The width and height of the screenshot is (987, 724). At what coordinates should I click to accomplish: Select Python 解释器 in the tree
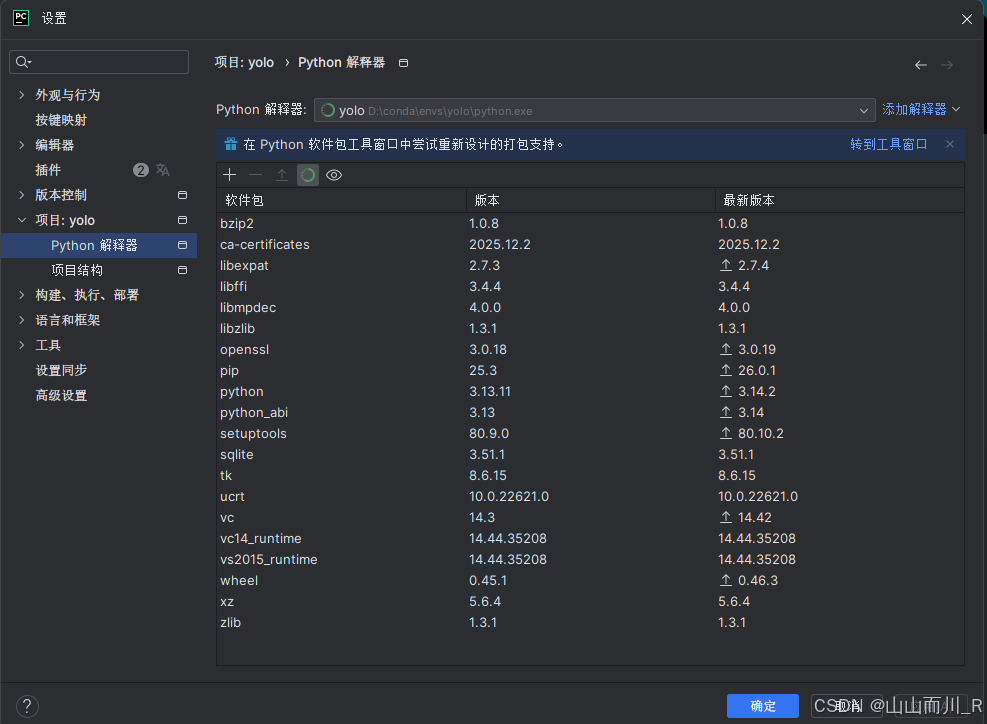(99, 245)
